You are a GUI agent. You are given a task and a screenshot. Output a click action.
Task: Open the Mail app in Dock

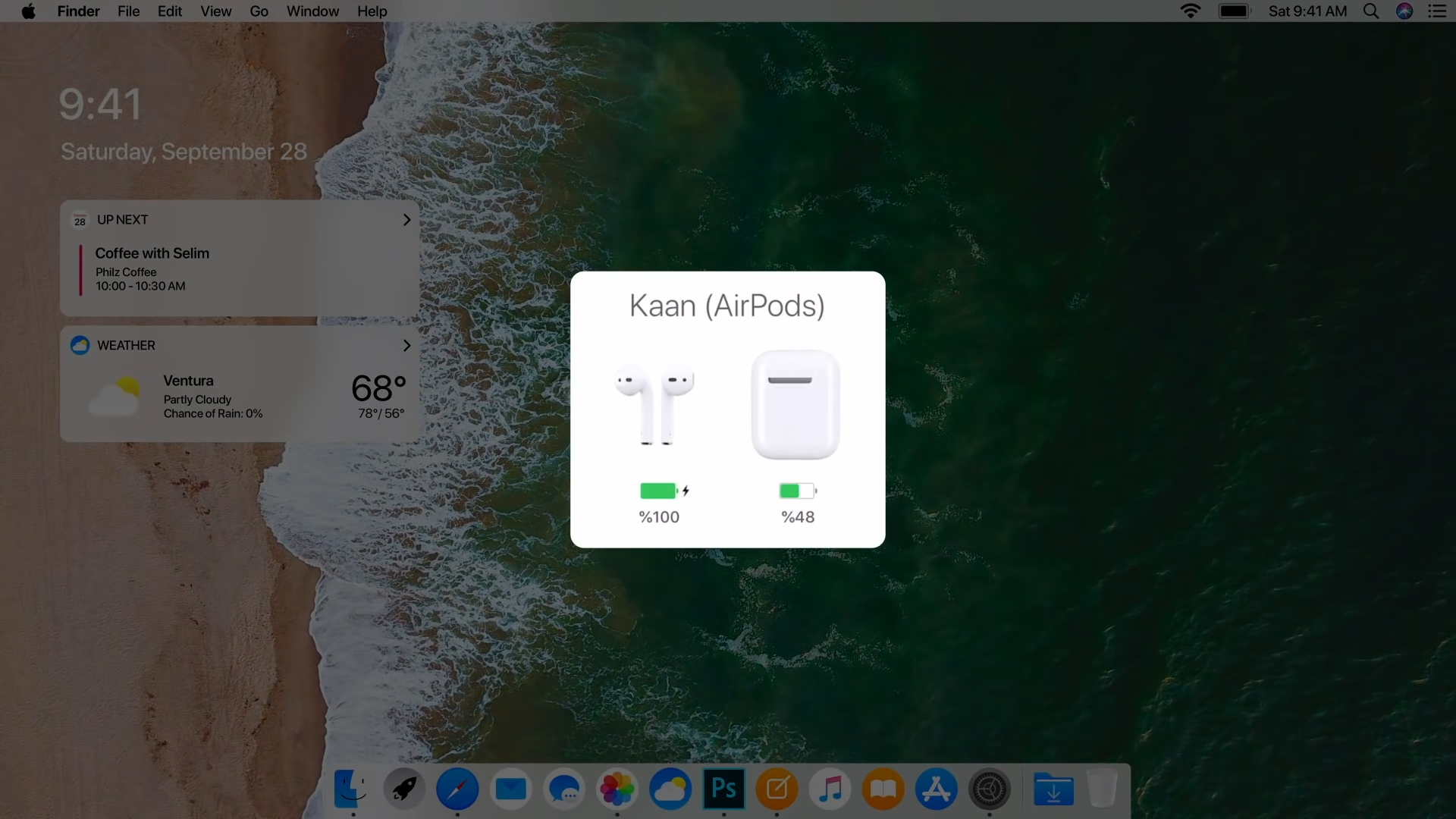tap(511, 789)
